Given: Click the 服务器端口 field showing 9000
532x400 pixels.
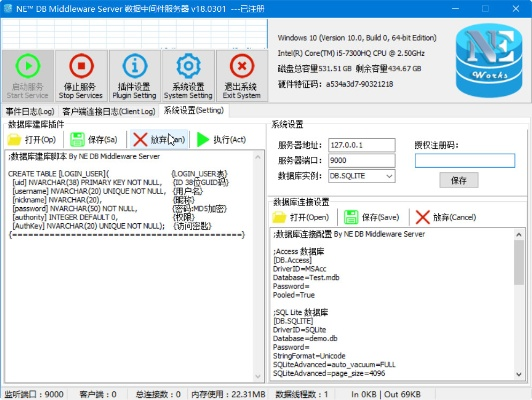Looking at the screenshot, I should tap(362, 160).
